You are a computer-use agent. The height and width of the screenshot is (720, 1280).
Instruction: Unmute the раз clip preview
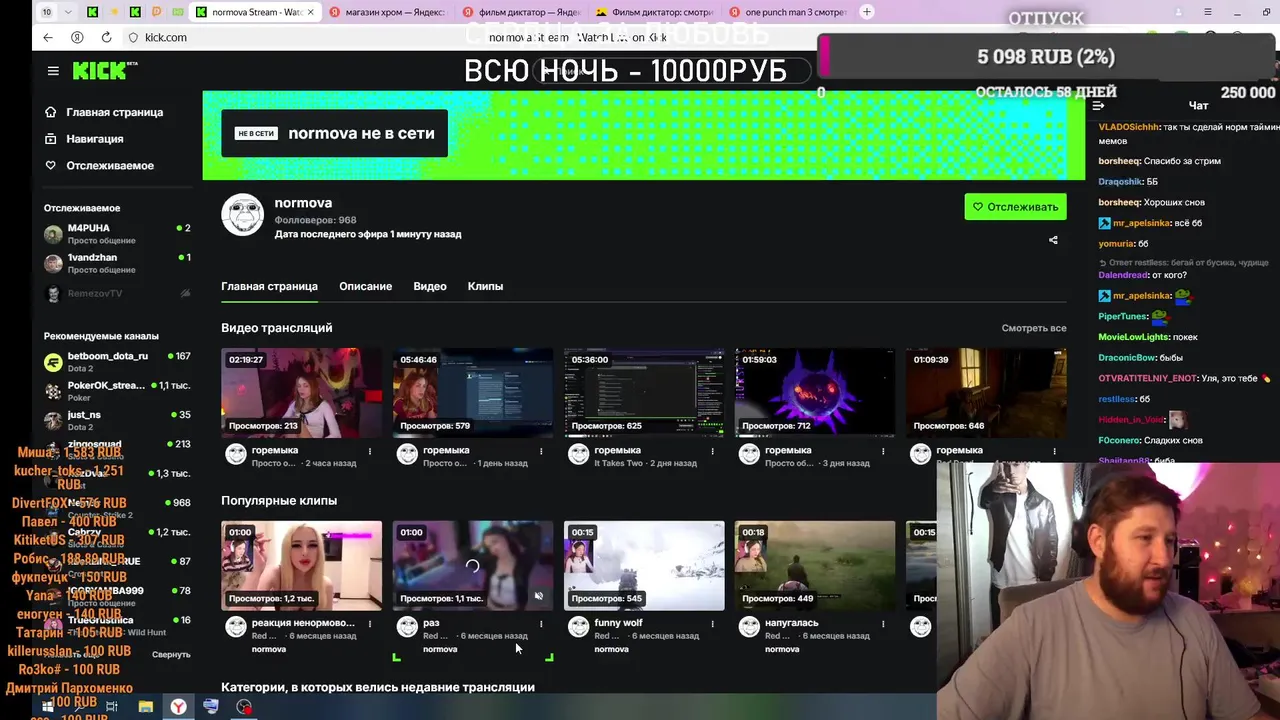pyautogui.click(x=538, y=596)
